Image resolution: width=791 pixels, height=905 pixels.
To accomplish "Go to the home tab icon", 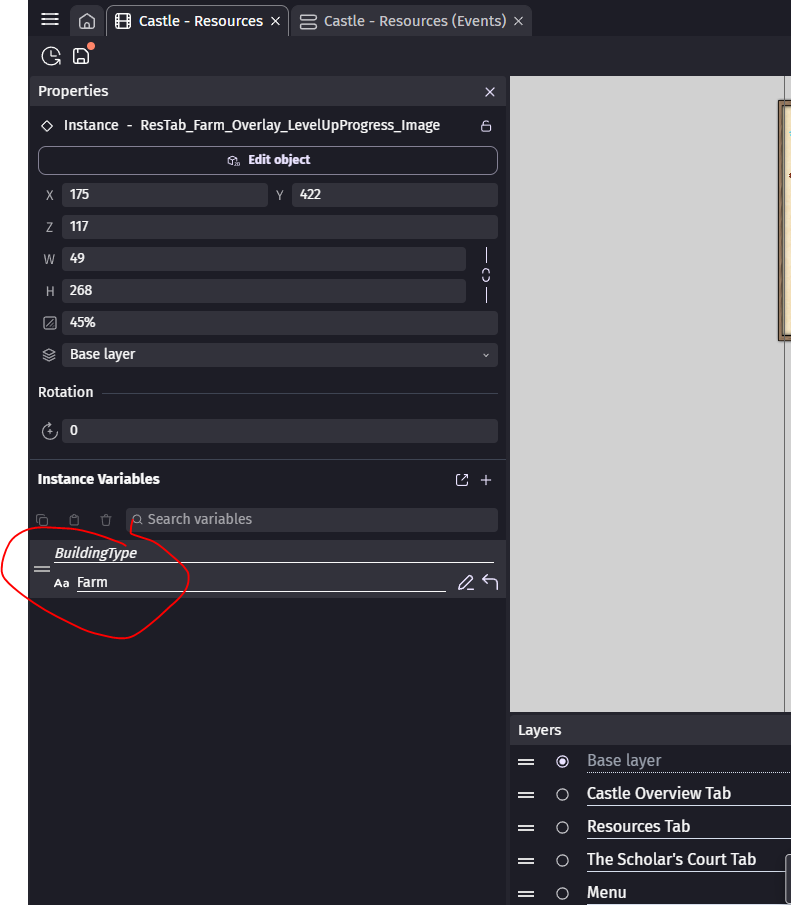I will pyautogui.click(x=87, y=21).
